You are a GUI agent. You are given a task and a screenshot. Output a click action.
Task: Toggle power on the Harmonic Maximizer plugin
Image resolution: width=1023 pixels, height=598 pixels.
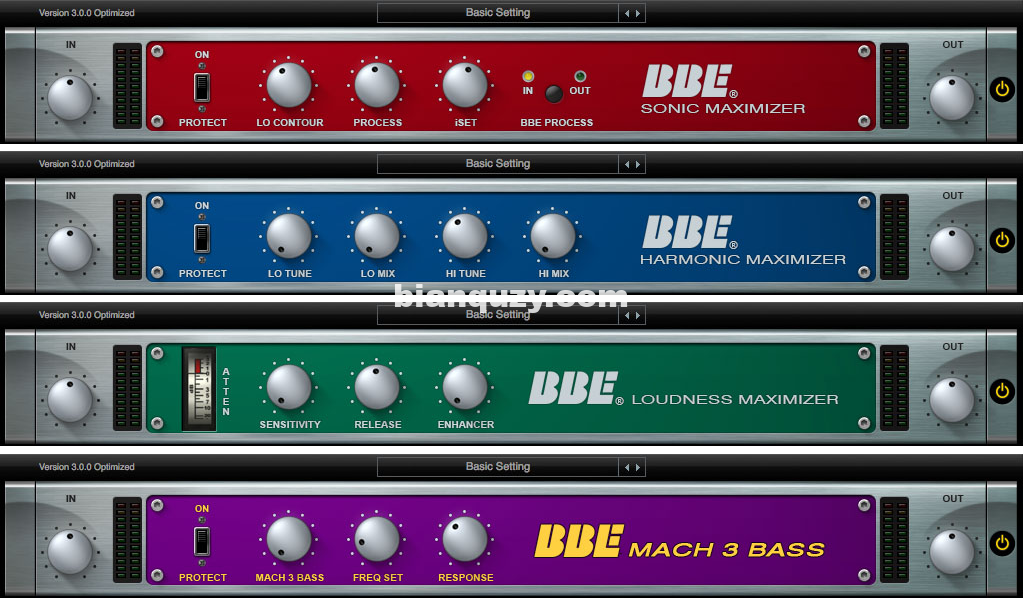[1002, 240]
